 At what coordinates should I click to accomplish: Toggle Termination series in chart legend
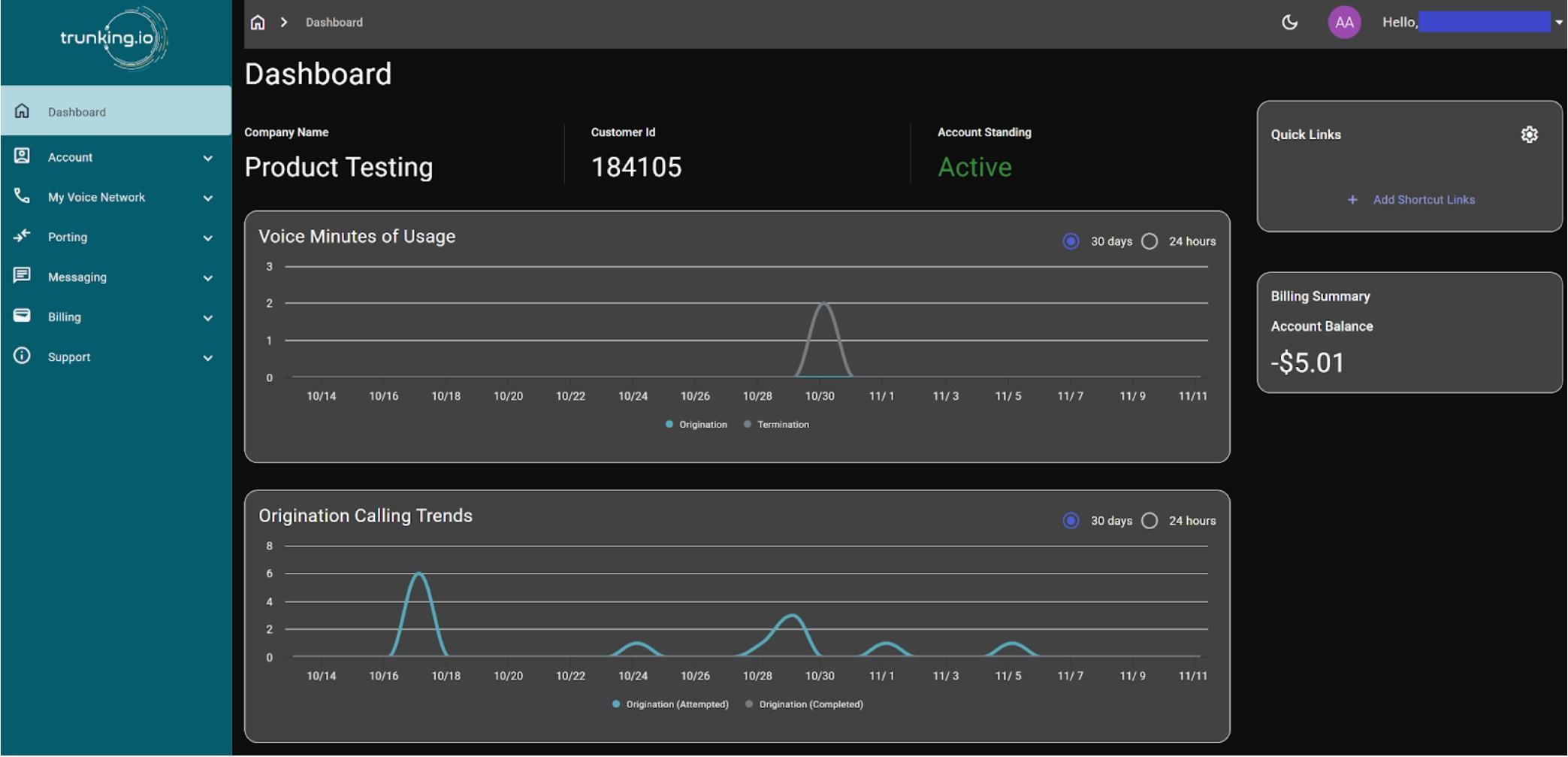pyautogui.click(x=782, y=425)
